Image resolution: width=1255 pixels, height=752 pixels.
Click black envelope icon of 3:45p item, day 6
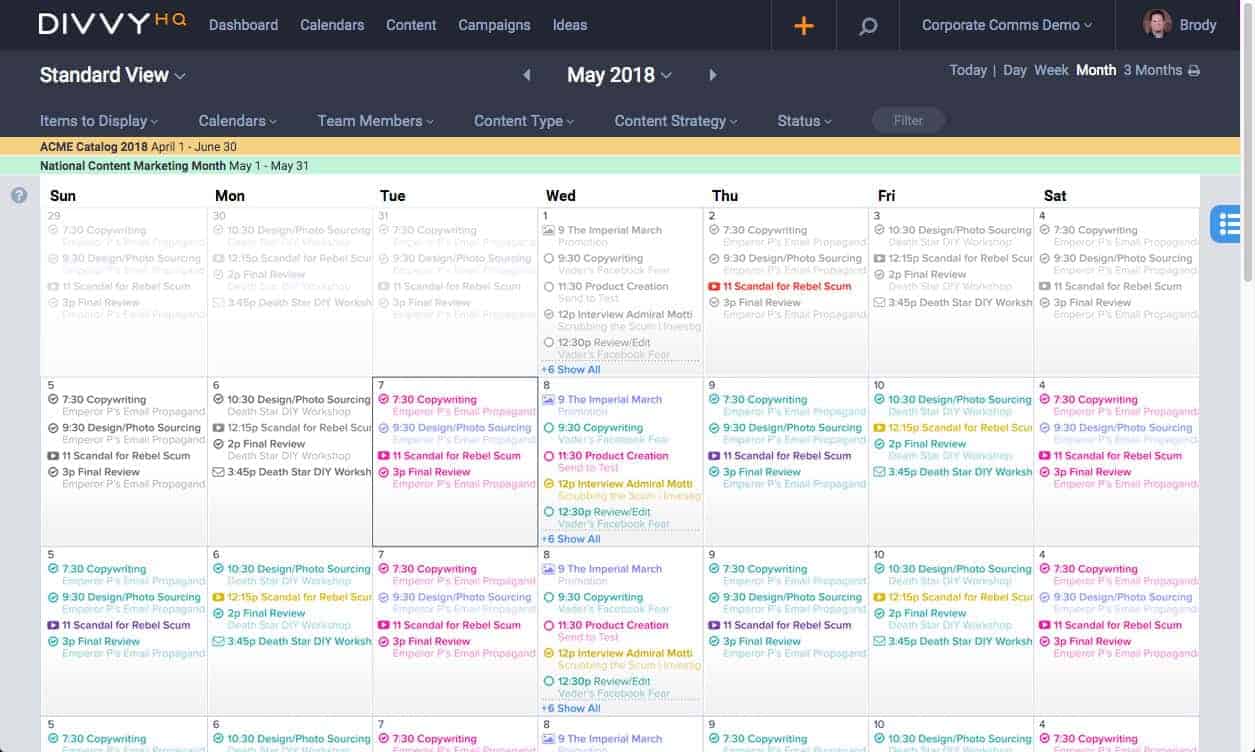[218, 472]
